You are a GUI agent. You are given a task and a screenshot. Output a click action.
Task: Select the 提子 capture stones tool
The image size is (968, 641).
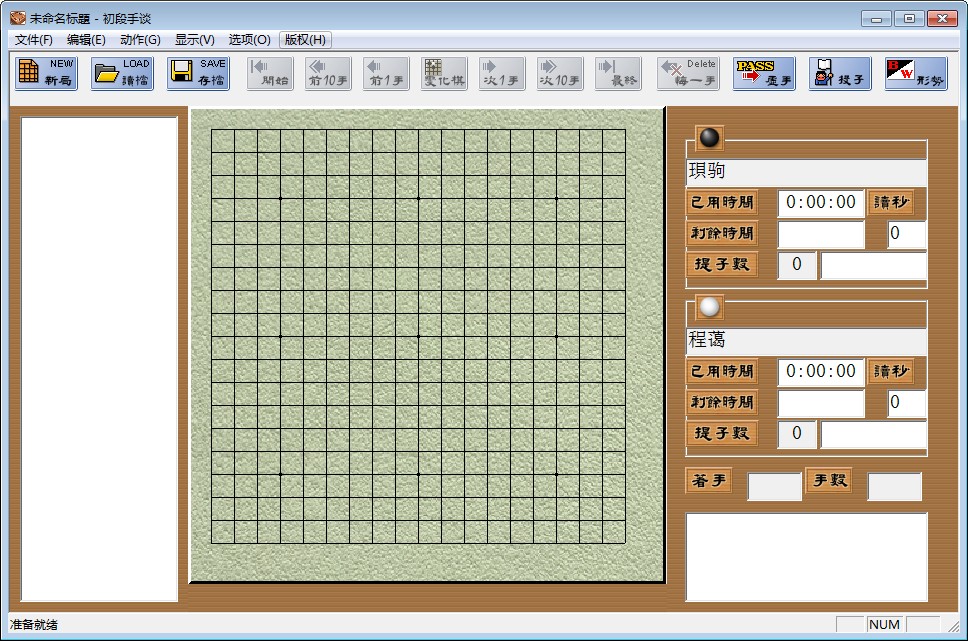click(840, 73)
